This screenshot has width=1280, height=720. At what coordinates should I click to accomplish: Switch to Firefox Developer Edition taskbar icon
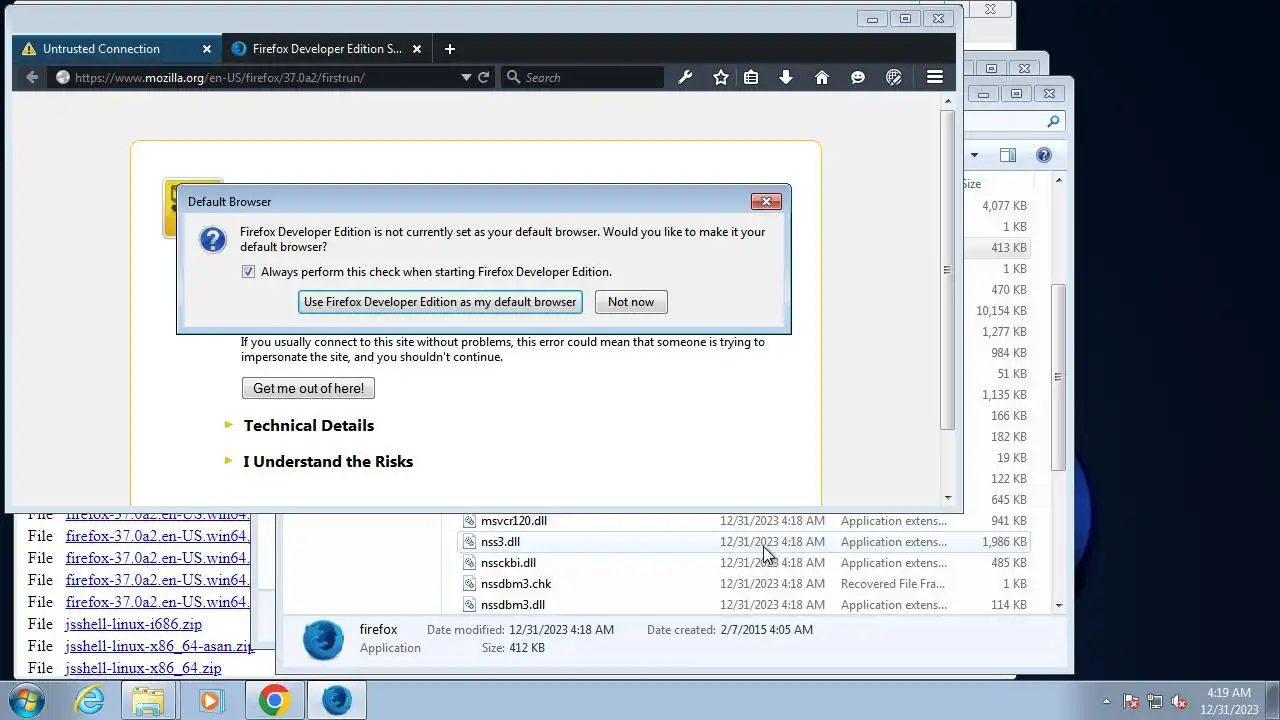336,700
